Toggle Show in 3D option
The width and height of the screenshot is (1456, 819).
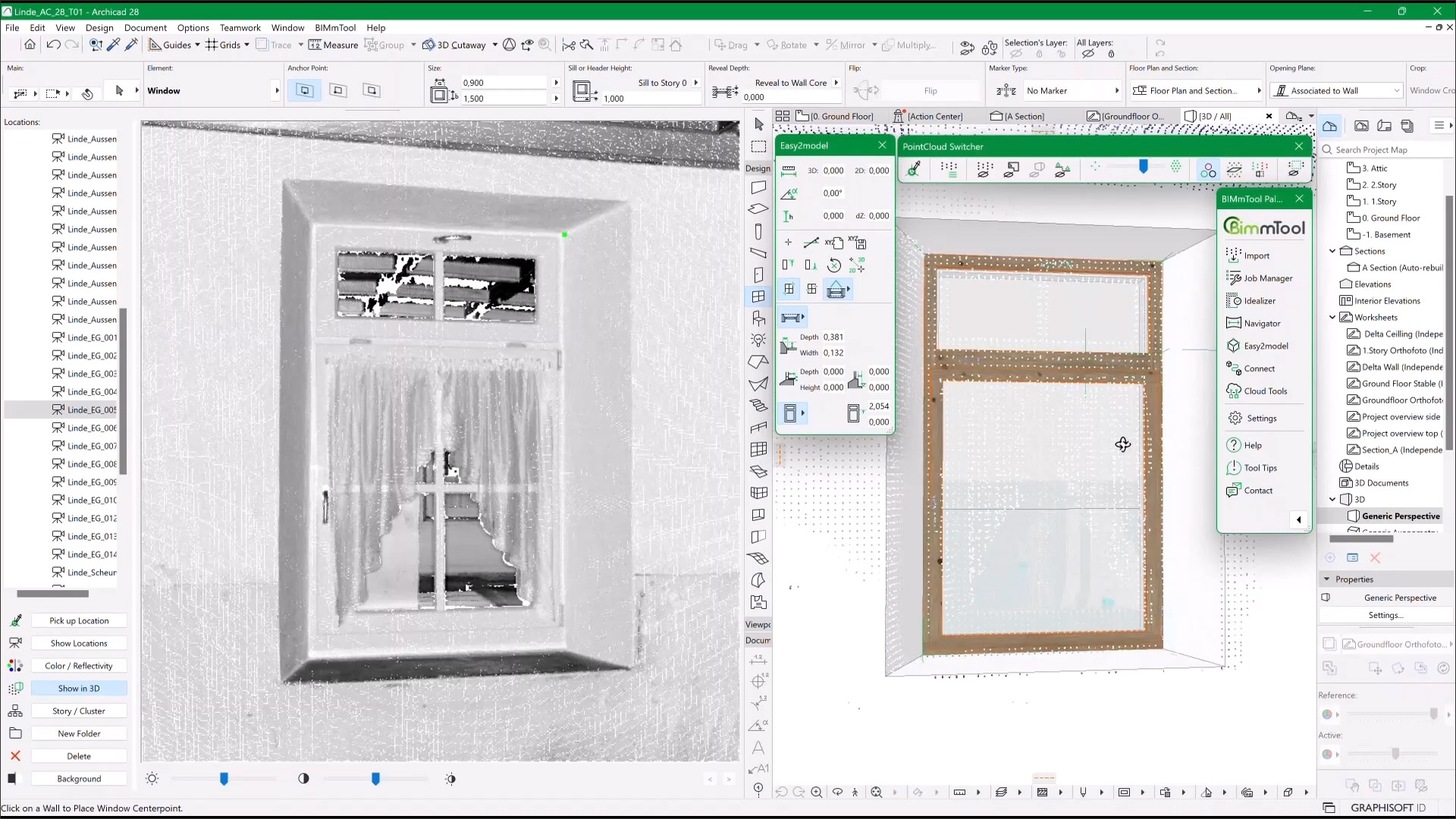click(79, 689)
